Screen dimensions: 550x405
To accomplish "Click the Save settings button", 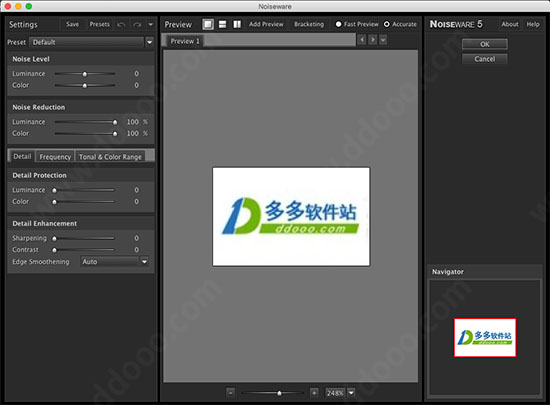I will pyautogui.click(x=72, y=24).
